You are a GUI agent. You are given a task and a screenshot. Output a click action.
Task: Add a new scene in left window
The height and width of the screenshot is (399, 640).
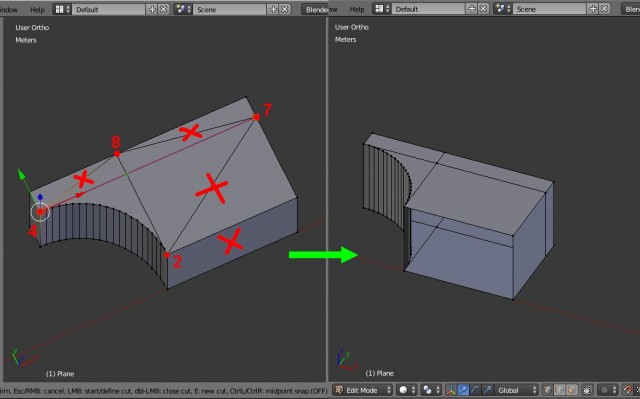[273, 9]
